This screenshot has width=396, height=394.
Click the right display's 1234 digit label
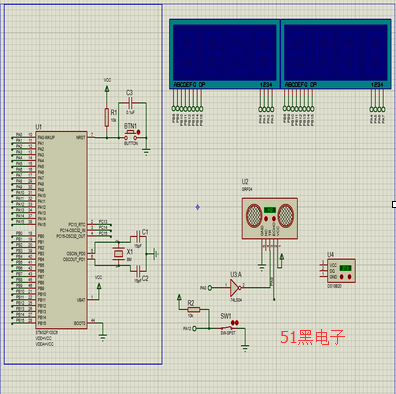click(x=377, y=85)
